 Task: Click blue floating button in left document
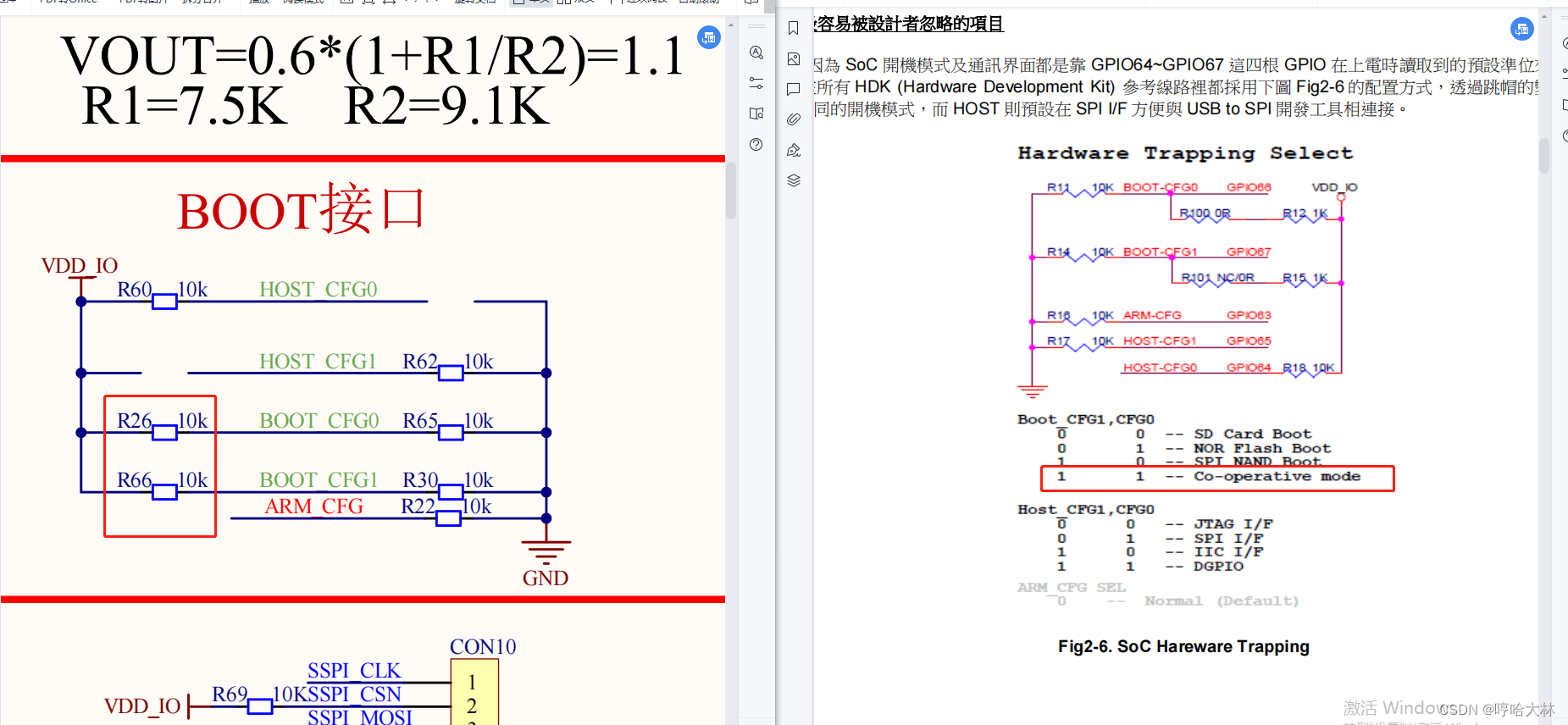coord(709,37)
